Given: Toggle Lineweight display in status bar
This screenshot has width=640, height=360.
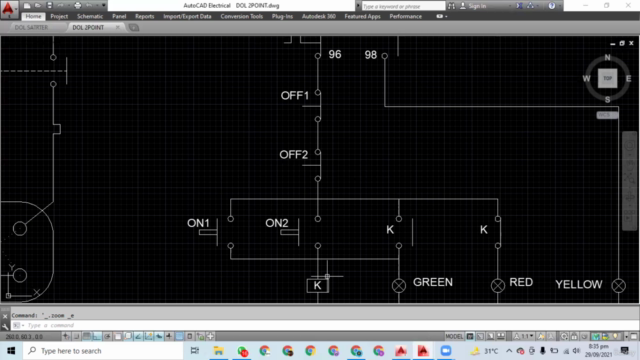Looking at the screenshot, I should point(169,336).
